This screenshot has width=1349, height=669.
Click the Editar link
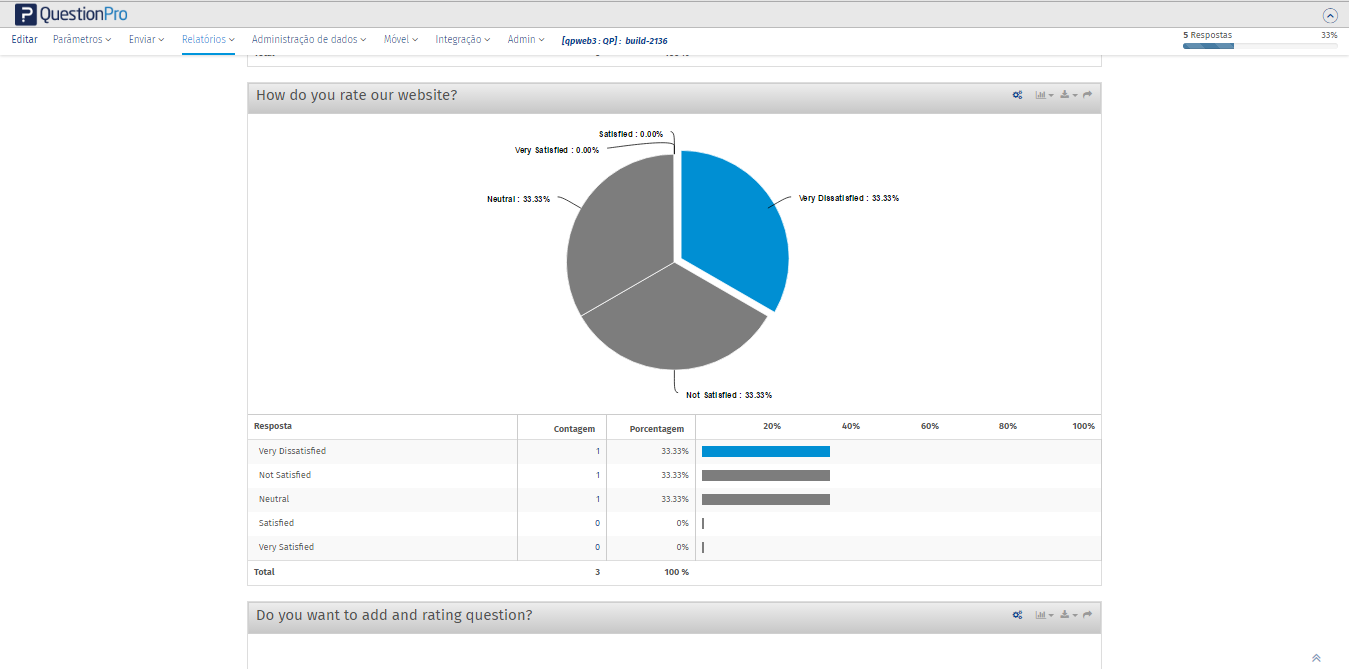24,40
